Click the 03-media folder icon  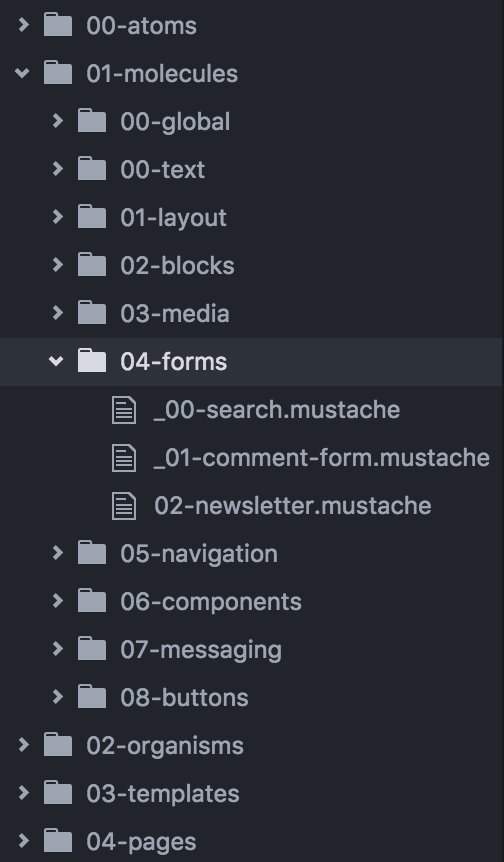point(92,313)
